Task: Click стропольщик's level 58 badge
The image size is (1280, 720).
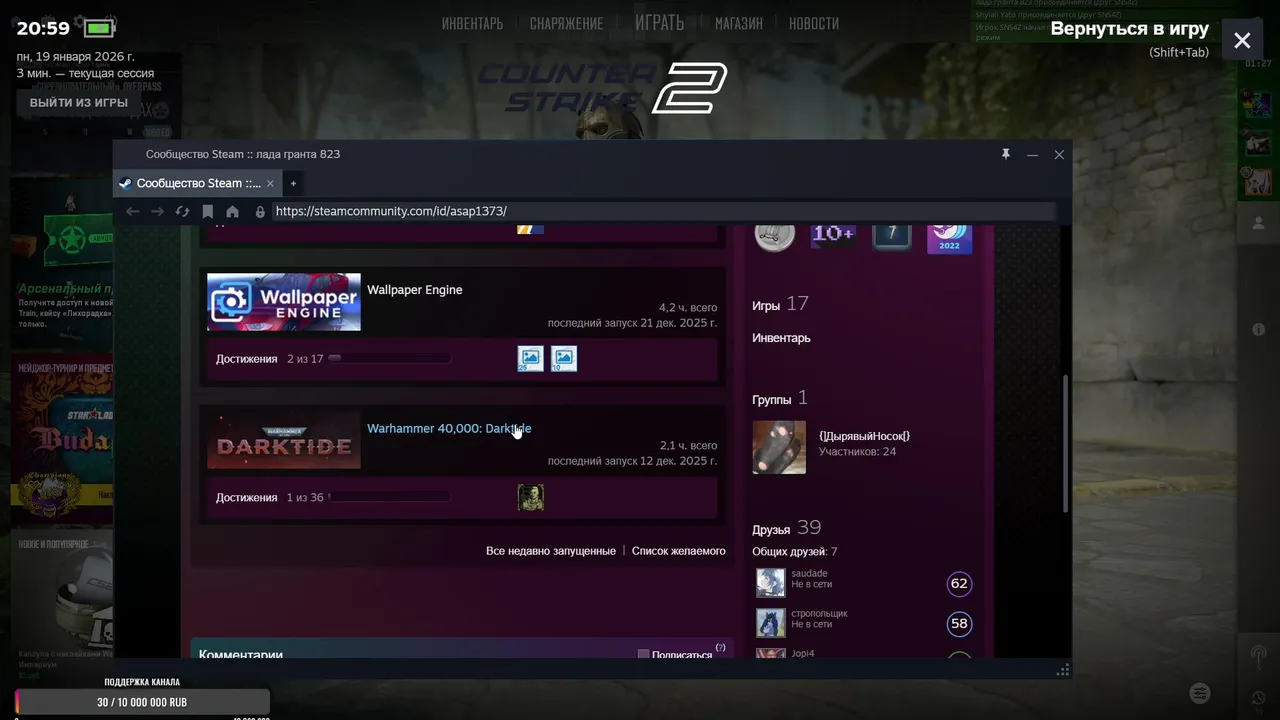Action: tap(959, 623)
